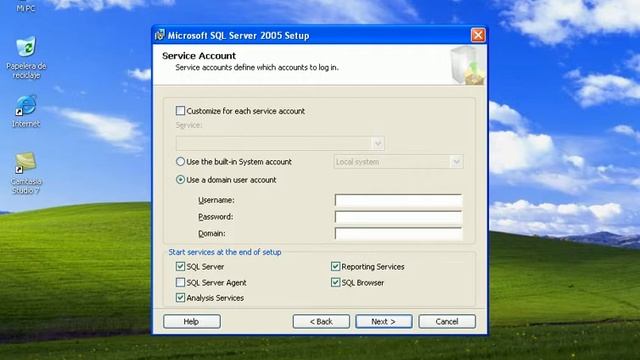Click the 'Service accounts define which accounts' description

coord(257,67)
